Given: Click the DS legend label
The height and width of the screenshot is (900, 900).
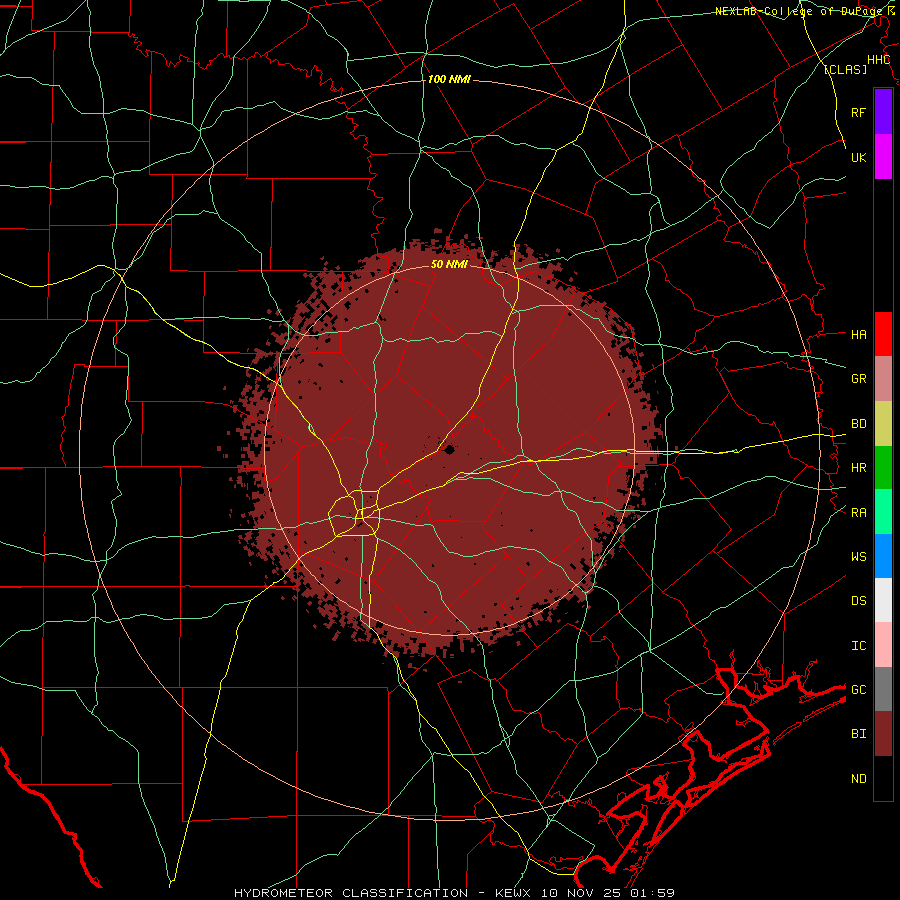Looking at the screenshot, I should click(x=858, y=600).
